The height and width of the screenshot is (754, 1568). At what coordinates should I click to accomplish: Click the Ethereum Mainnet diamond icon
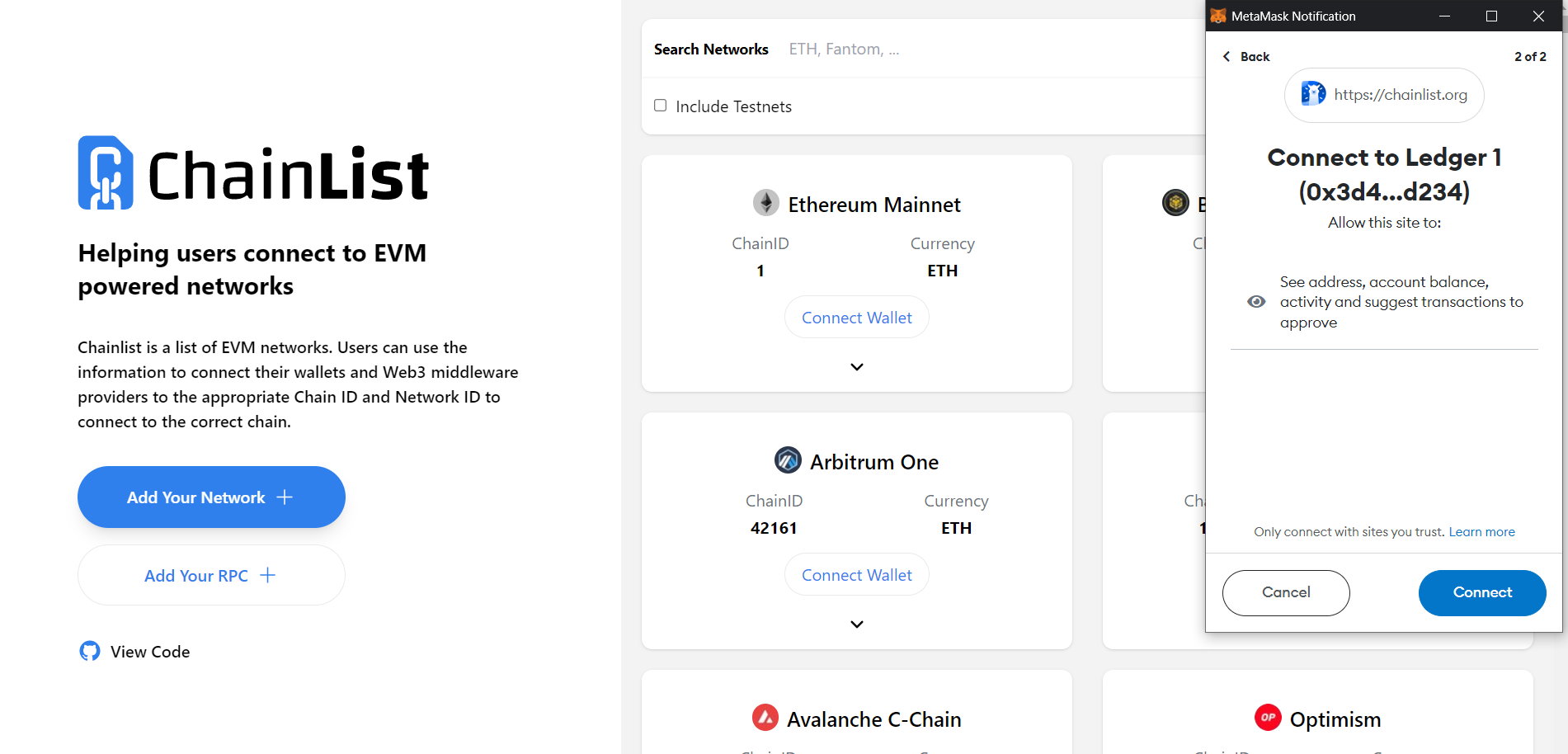[766, 203]
